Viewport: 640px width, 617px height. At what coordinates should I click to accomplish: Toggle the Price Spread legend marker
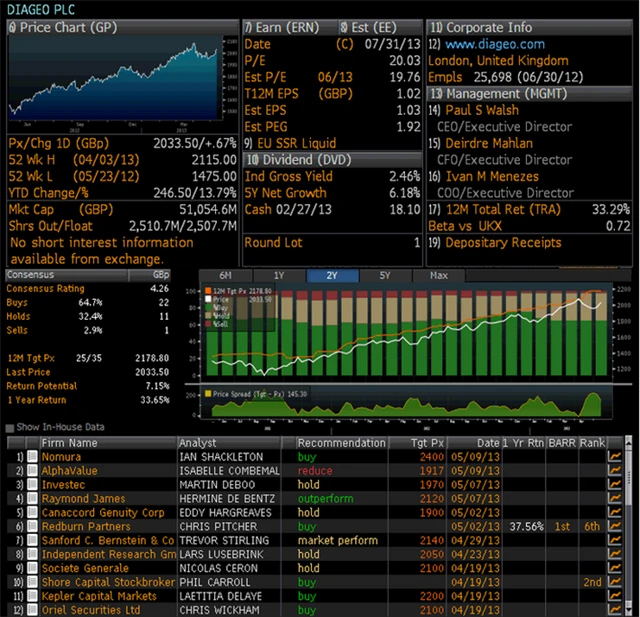[x=207, y=394]
